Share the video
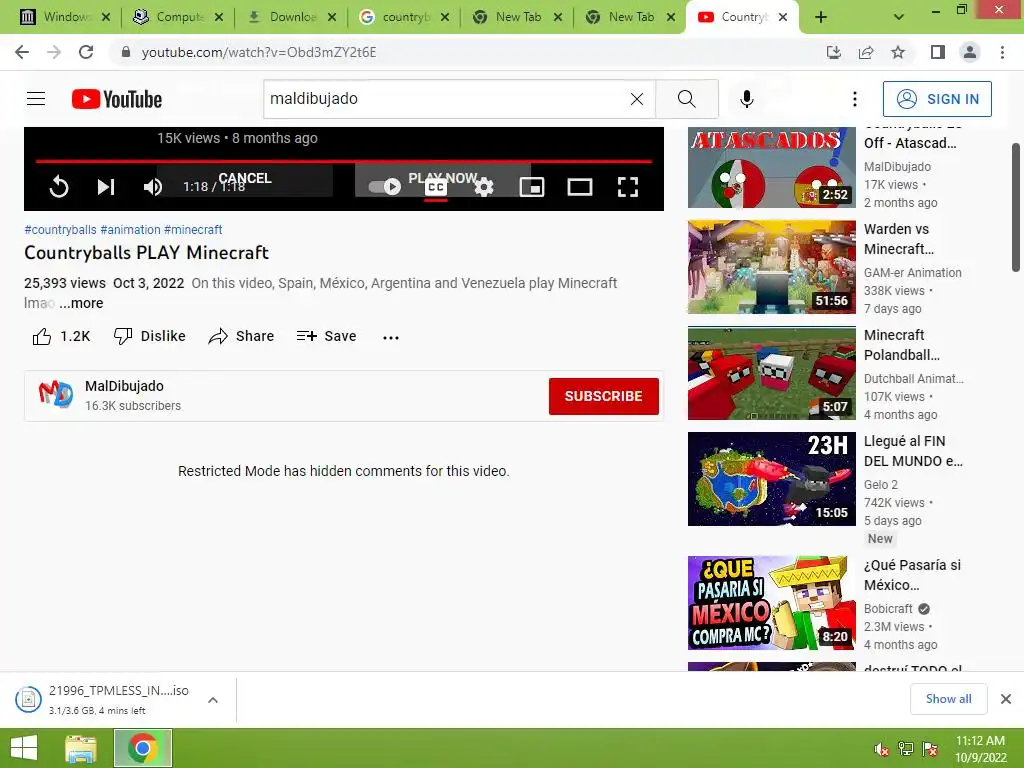1024x768 pixels. click(241, 336)
